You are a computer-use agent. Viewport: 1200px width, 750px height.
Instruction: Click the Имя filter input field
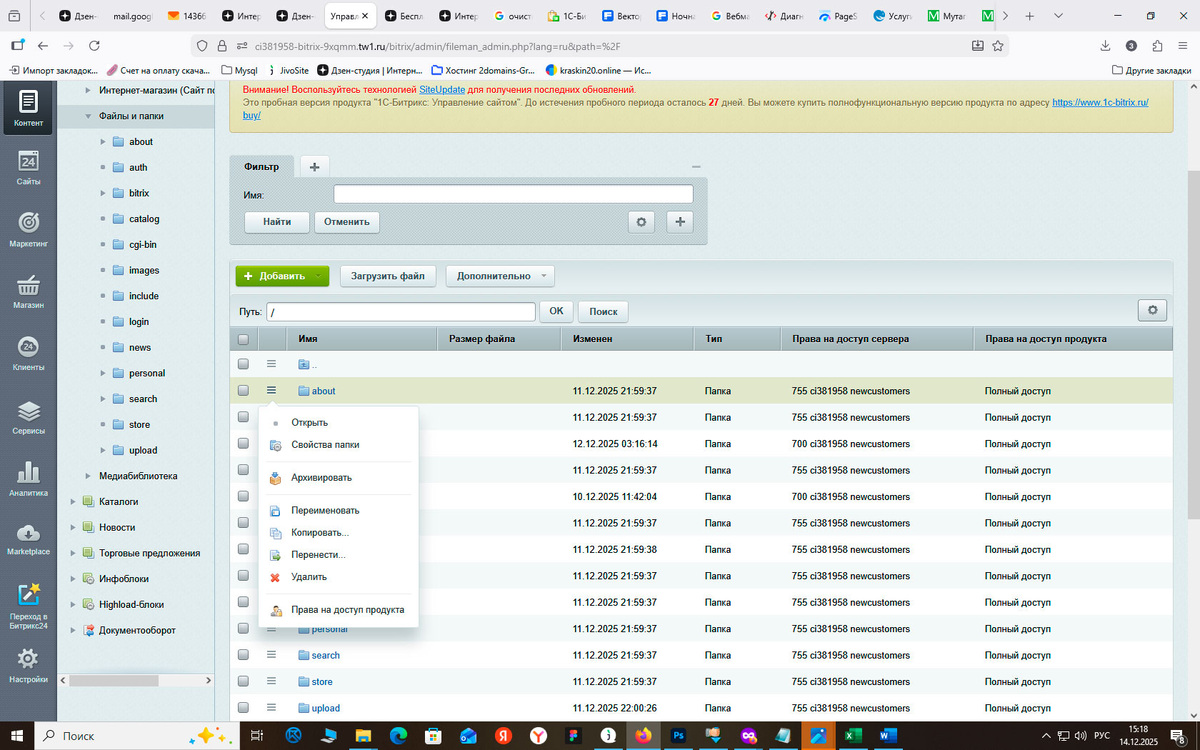(x=513, y=194)
